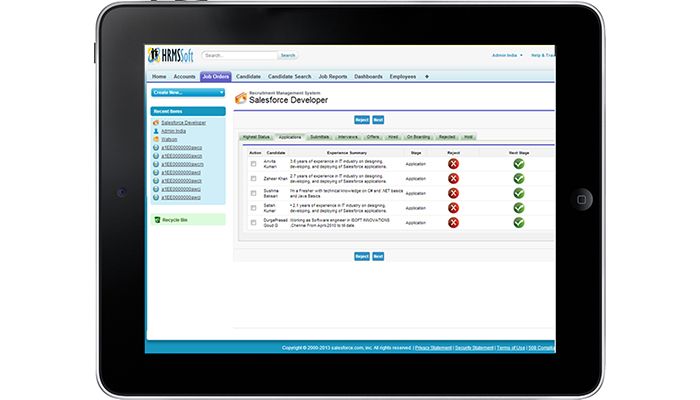
Task: Advance Satish Kumar with the green checkmark icon
Action: (518, 208)
